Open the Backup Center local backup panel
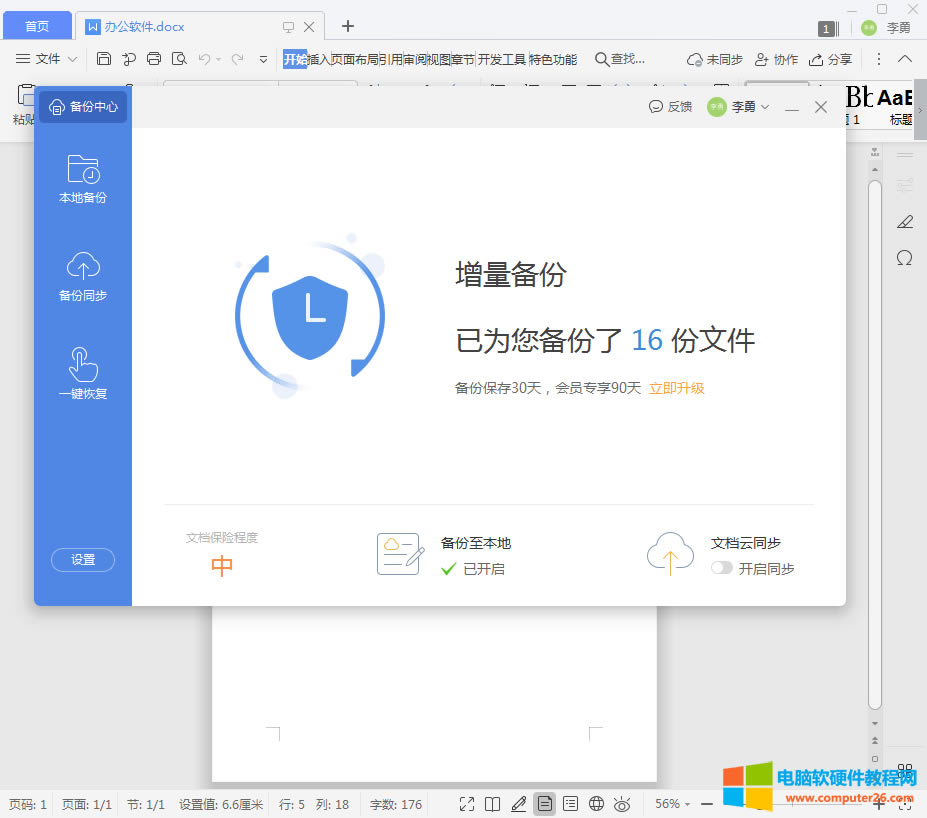The image size is (927, 818). [83, 180]
